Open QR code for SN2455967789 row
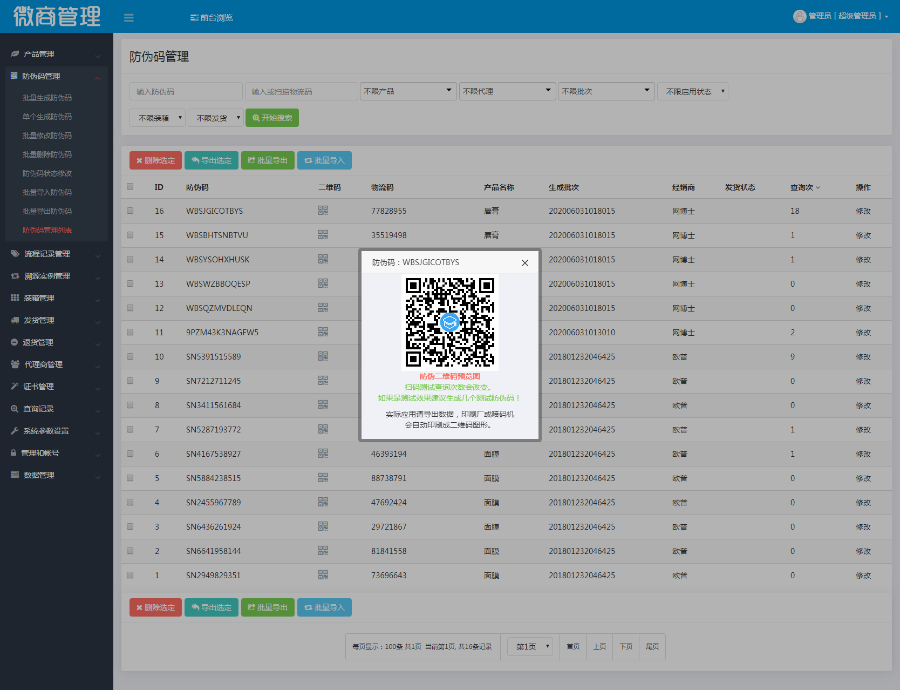This screenshot has height=690, width=900. coord(323,502)
